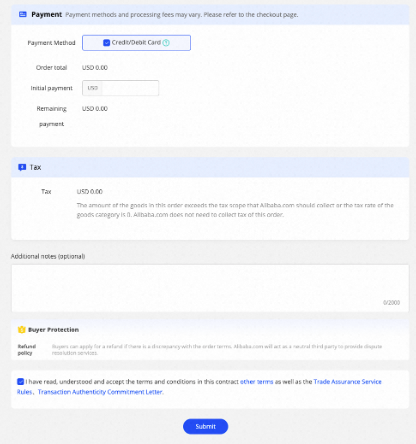Click the Tax section heading text
Image resolution: width=416 pixels, height=444 pixels.
(x=35, y=167)
